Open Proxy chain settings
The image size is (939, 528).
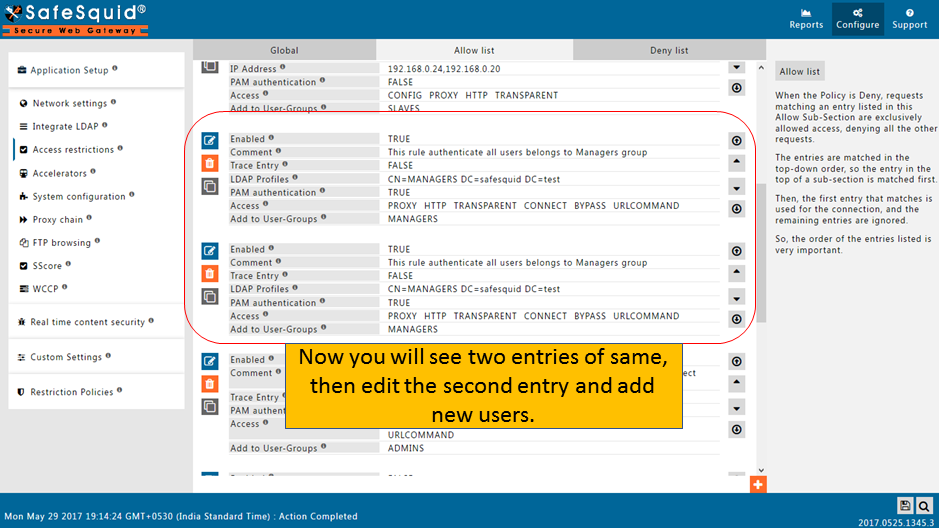coord(57,220)
